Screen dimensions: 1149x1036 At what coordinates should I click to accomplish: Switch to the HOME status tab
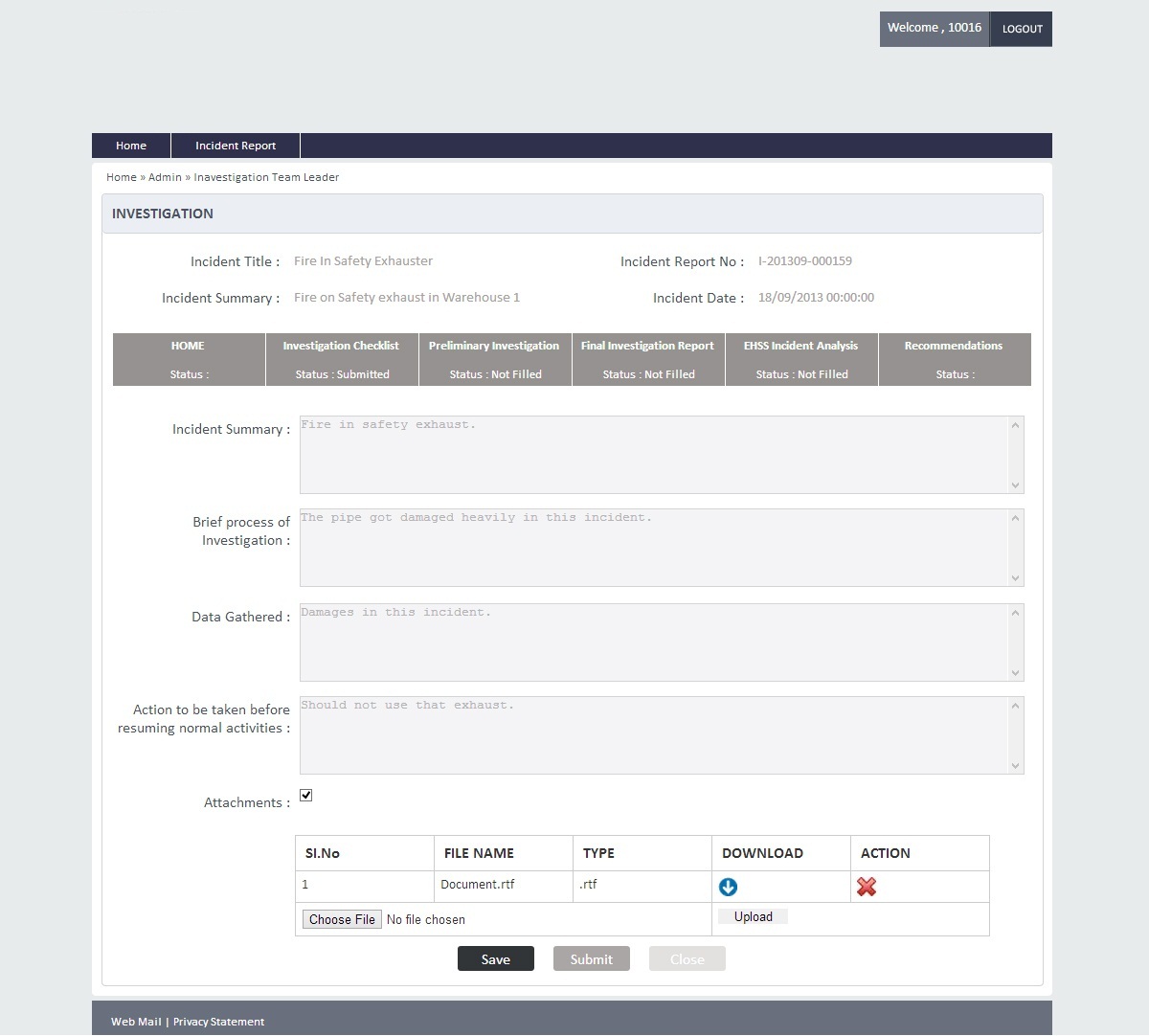tap(189, 360)
